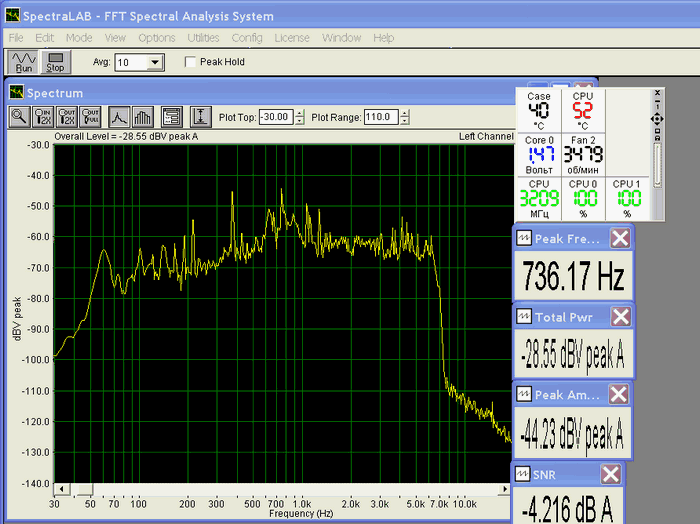This screenshot has width=700, height=524.
Task: Close the Peak Frequency readout window
Action: (620, 238)
